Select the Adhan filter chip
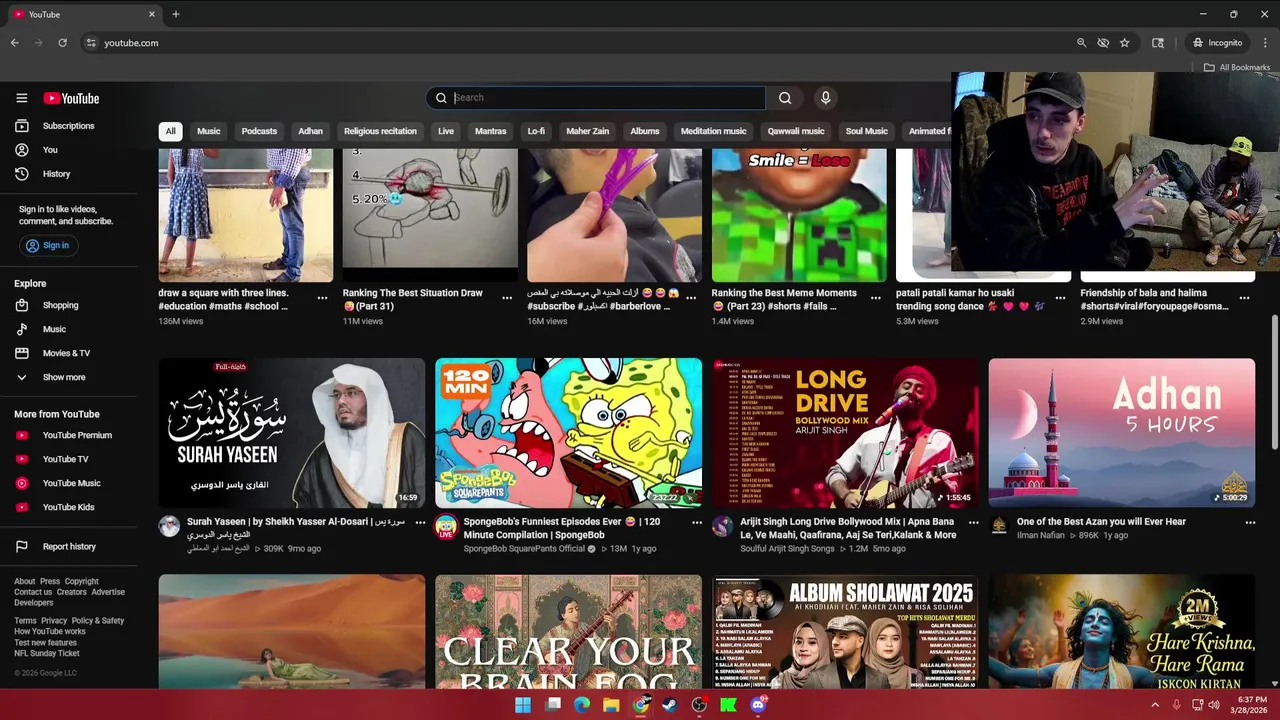1280x720 pixels. [310, 131]
